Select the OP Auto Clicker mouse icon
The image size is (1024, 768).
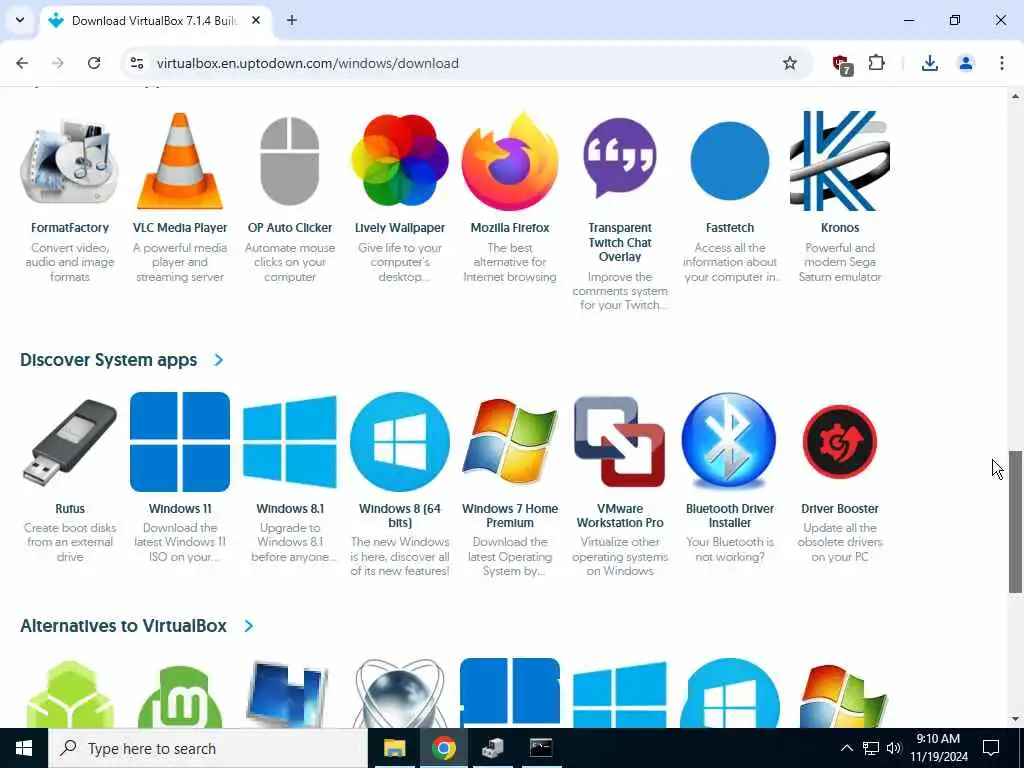coord(289,161)
